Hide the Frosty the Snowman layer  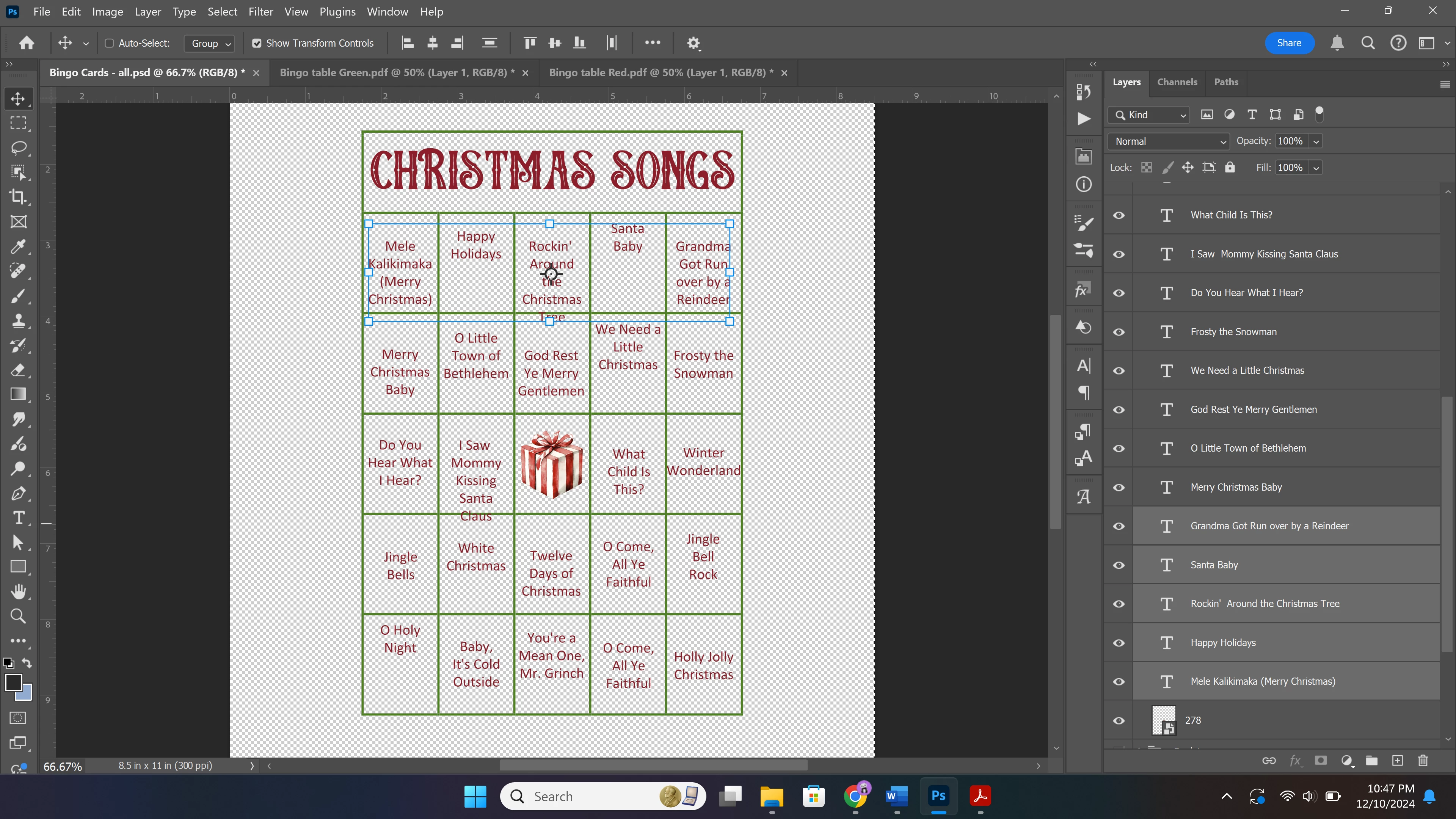(1119, 332)
